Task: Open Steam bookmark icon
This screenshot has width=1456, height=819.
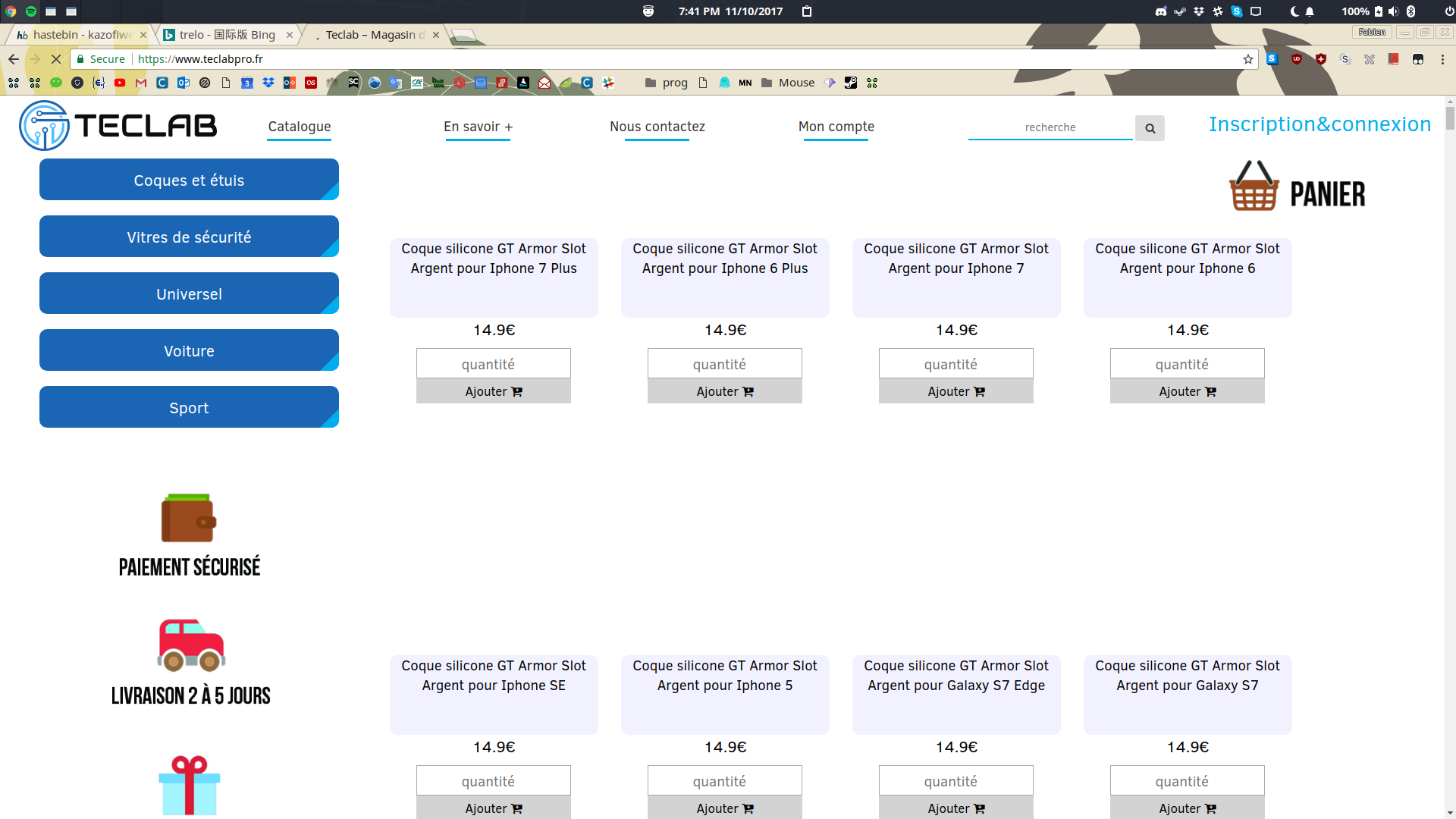Action: 851,83
